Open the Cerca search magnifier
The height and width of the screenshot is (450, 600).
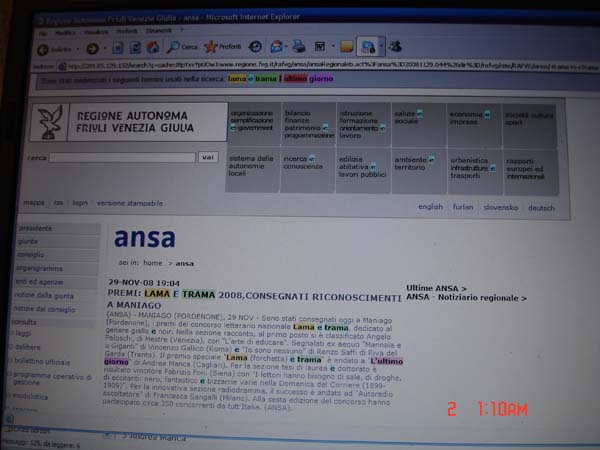[x=182, y=47]
